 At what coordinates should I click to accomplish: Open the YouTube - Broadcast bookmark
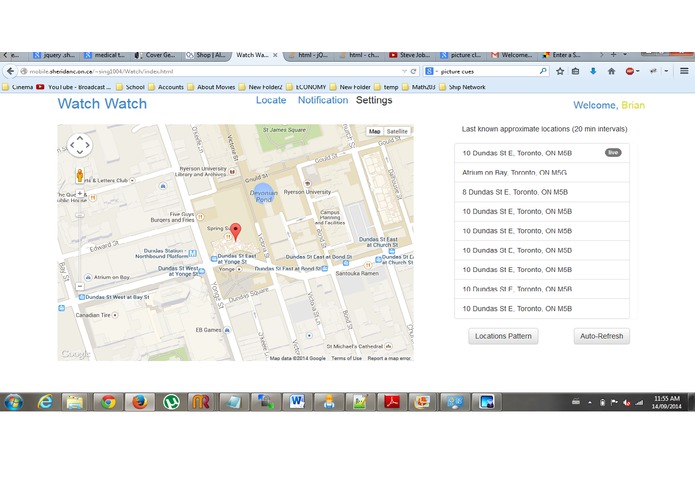(x=74, y=87)
